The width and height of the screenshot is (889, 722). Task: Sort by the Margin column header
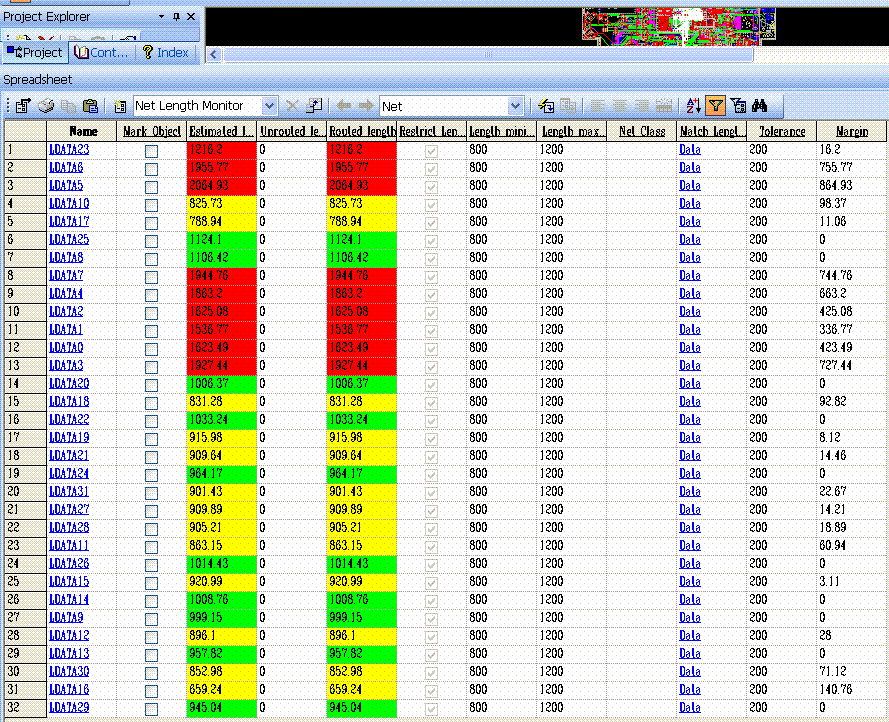pos(851,131)
